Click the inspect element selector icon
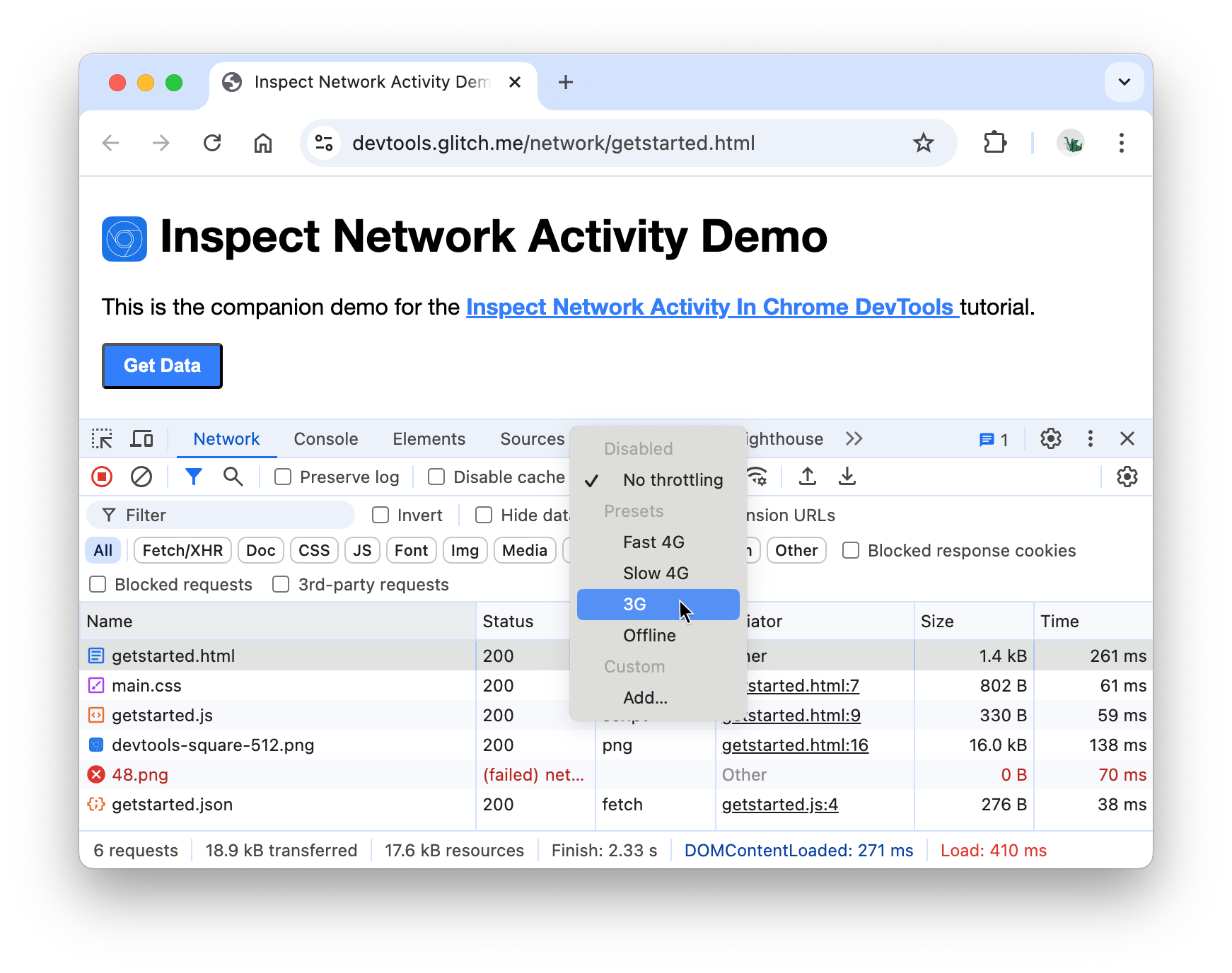The height and width of the screenshot is (973, 1232). click(102, 439)
